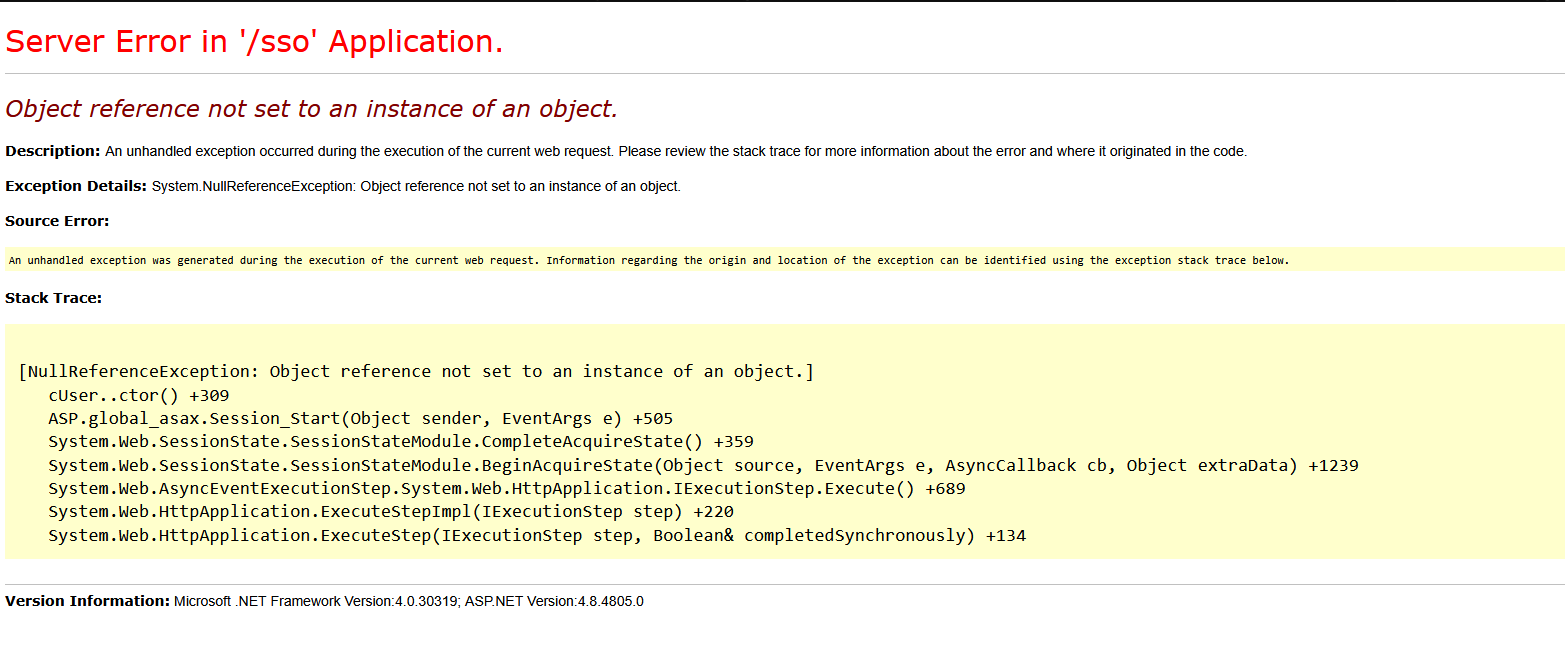This screenshot has height=645, width=1565.
Task: Click the "An unhandled exception occurred" description sentence
Action: coord(676,151)
